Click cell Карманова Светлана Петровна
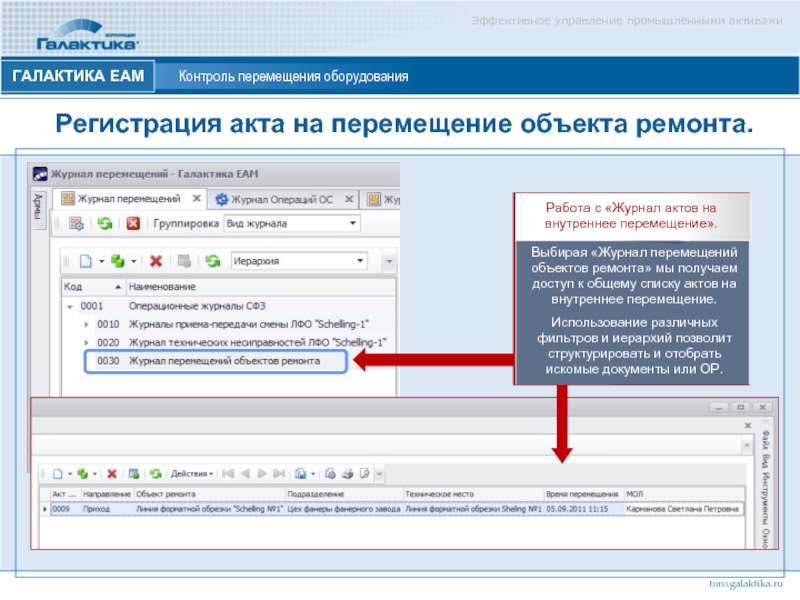This screenshot has height=600, width=800. (x=683, y=509)
